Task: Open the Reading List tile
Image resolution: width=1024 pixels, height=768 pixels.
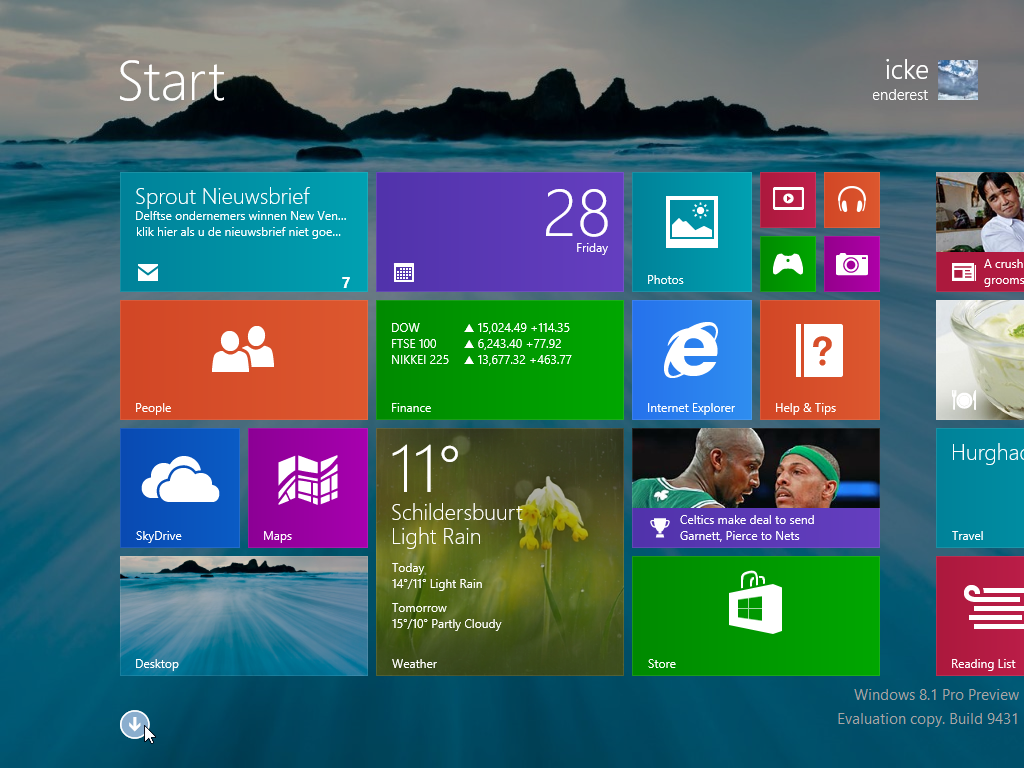Action: [980, 616]
